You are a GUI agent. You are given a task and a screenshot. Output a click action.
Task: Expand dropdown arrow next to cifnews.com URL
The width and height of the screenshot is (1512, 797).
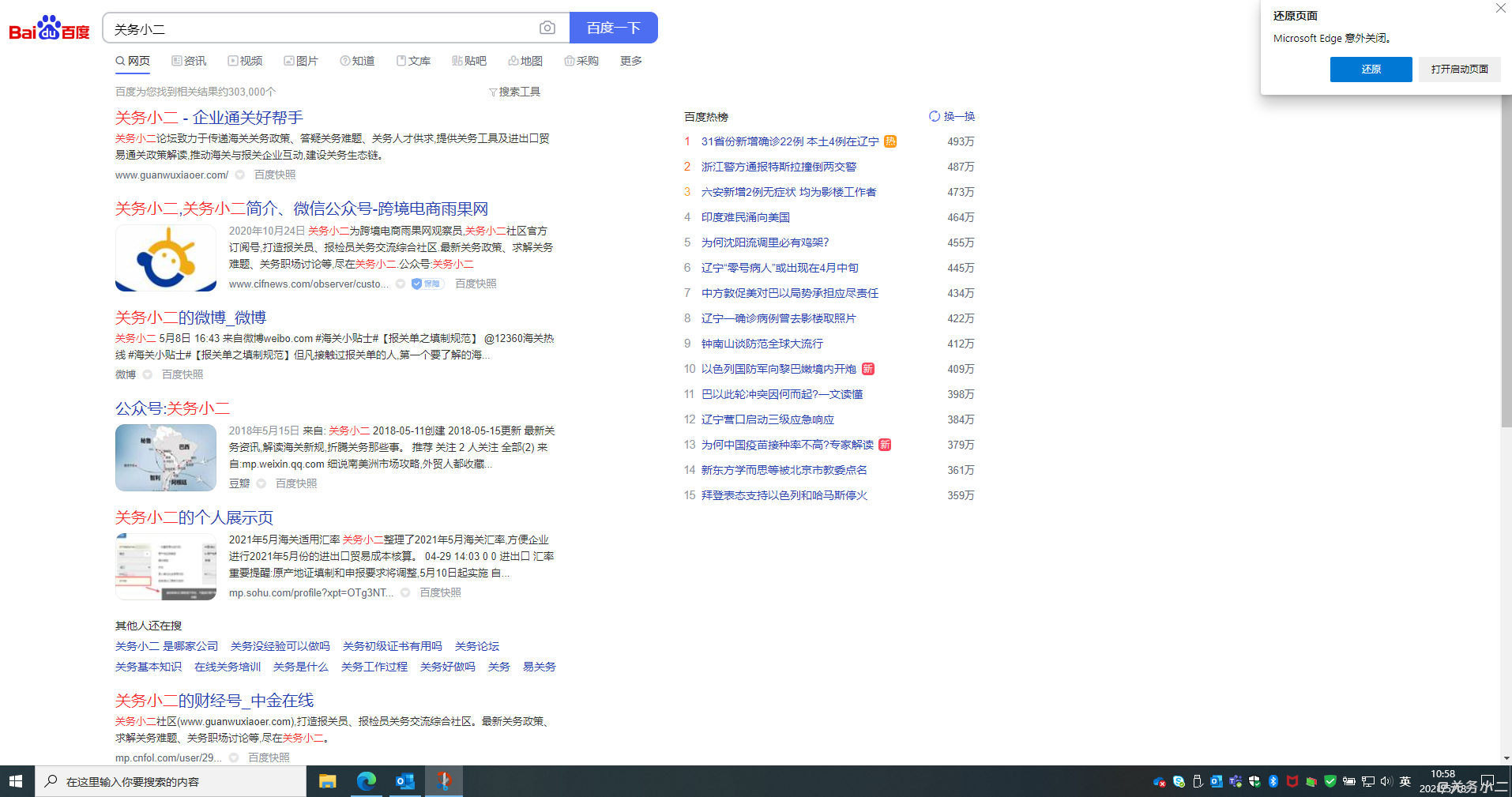[x=401, y=284]
